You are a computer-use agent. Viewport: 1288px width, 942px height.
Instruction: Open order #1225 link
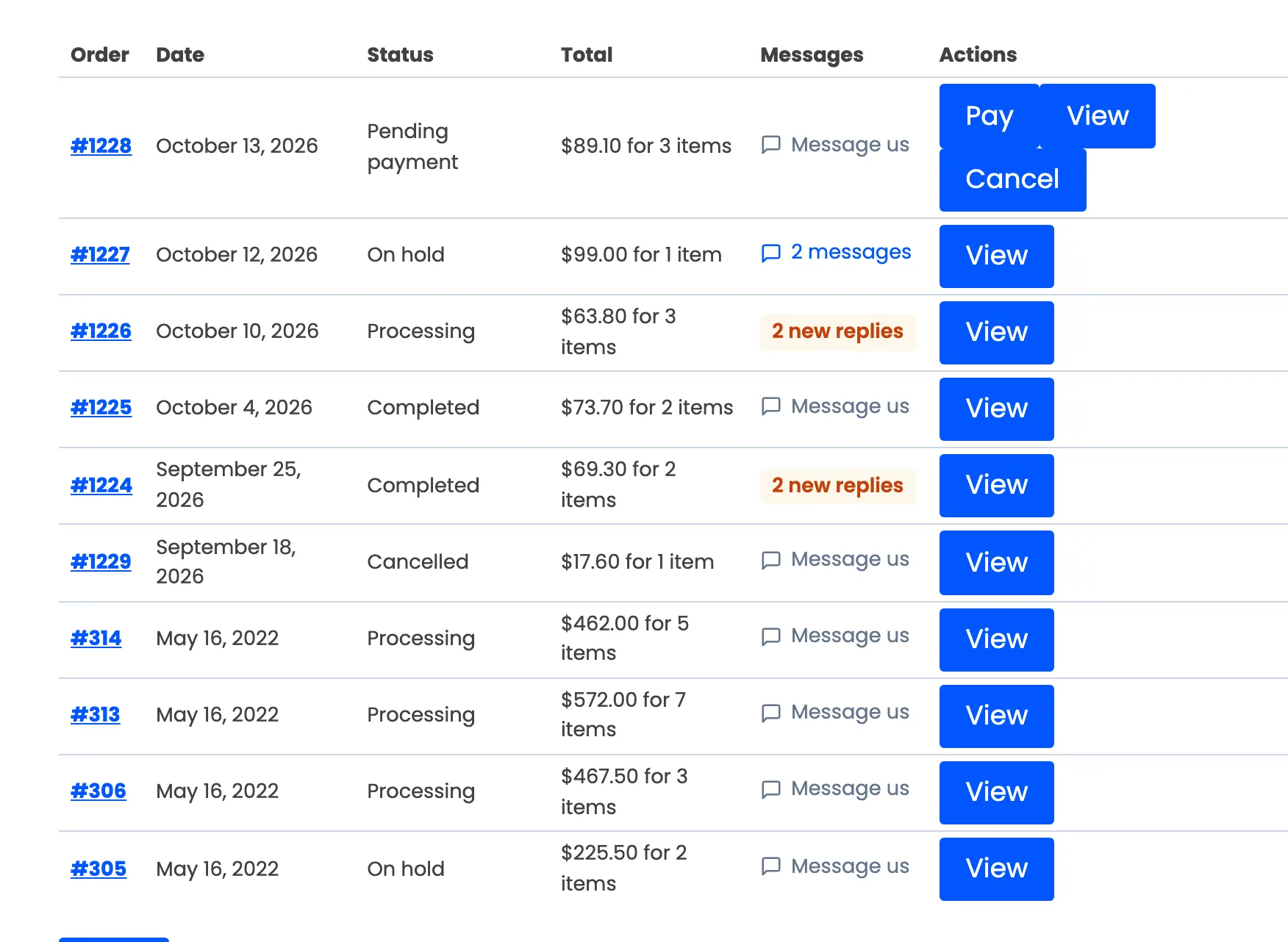pyautogui.click(x=101, y=407)
